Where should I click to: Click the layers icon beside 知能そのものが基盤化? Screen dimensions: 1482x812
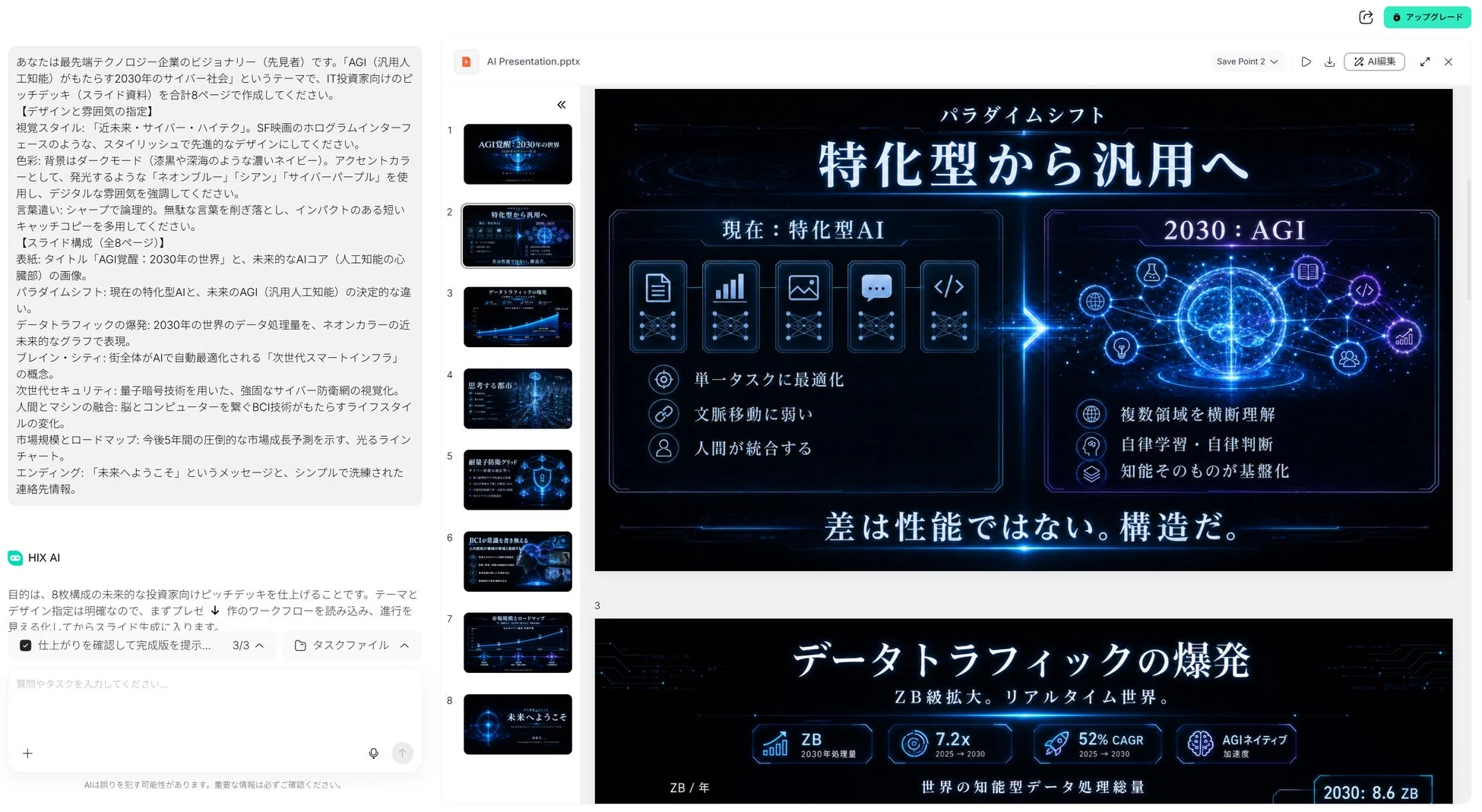pyautogui.click(x=1091, y=472)
